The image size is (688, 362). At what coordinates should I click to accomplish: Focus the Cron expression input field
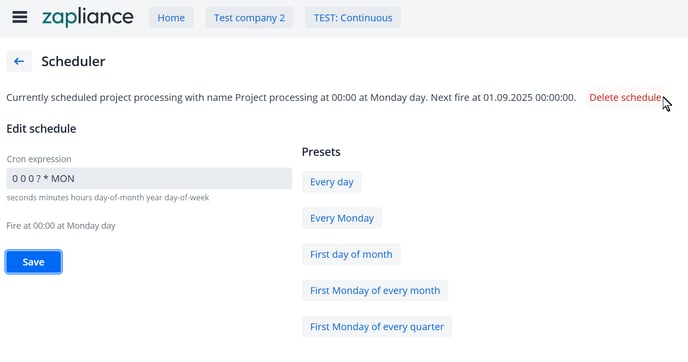(149, 179)
